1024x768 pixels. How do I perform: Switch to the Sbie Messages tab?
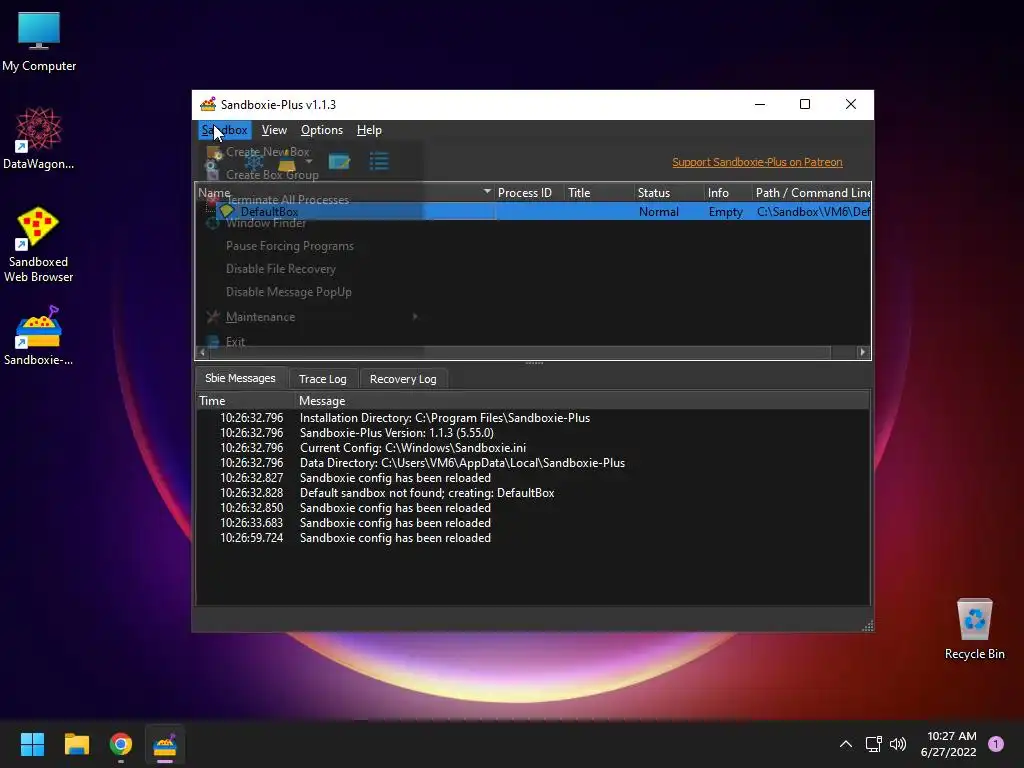[240, 378]
